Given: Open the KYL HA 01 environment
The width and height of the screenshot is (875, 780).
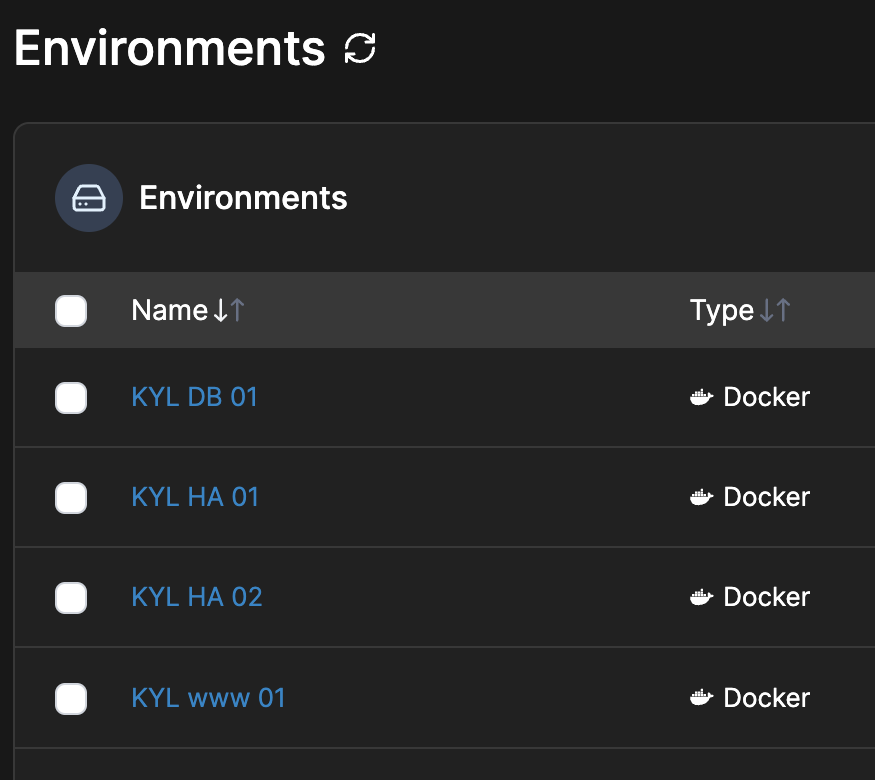Looking at the screenshot, I should point(195,497).
